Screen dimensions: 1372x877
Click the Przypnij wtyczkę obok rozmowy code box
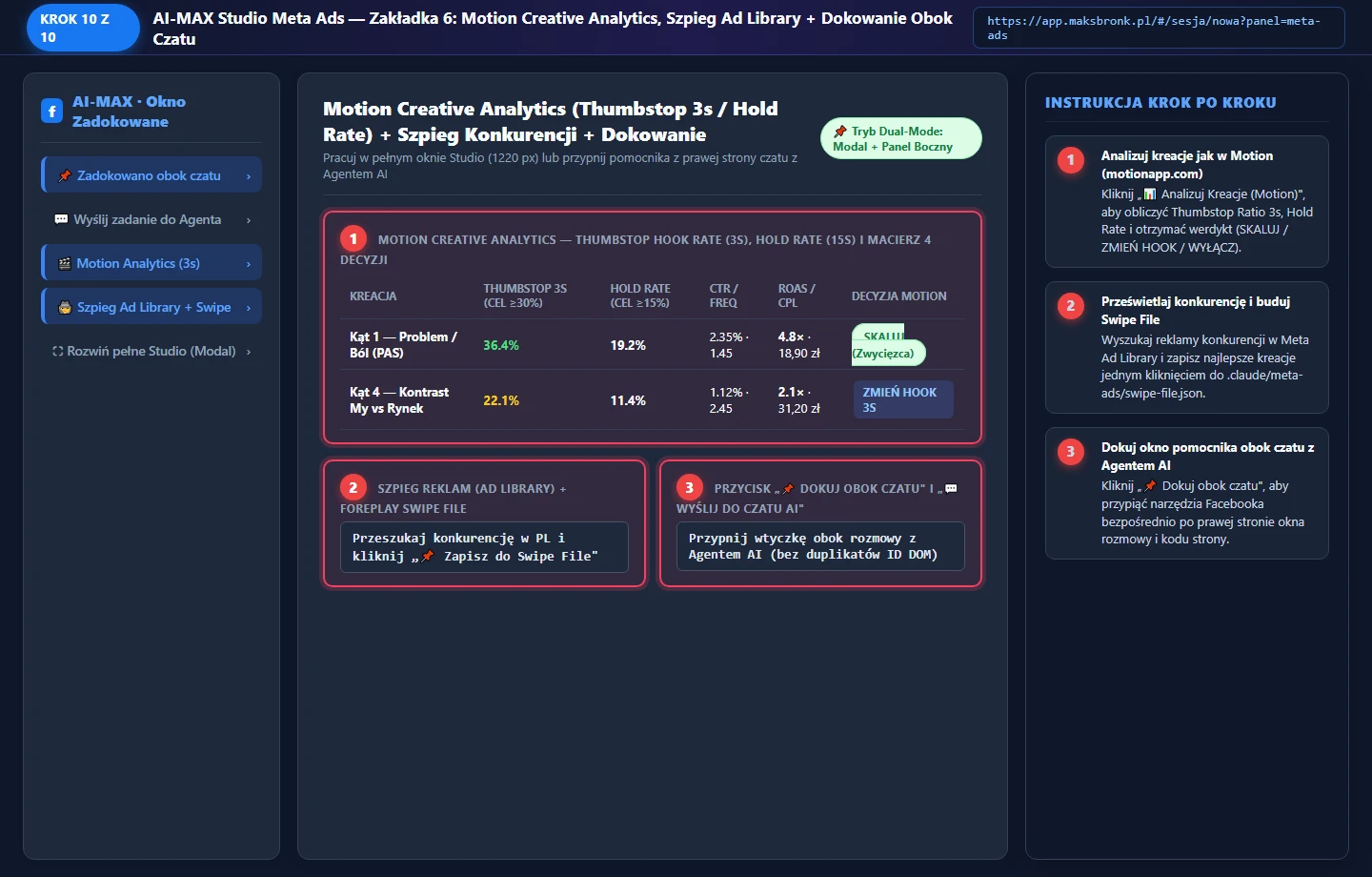point(820,546)
